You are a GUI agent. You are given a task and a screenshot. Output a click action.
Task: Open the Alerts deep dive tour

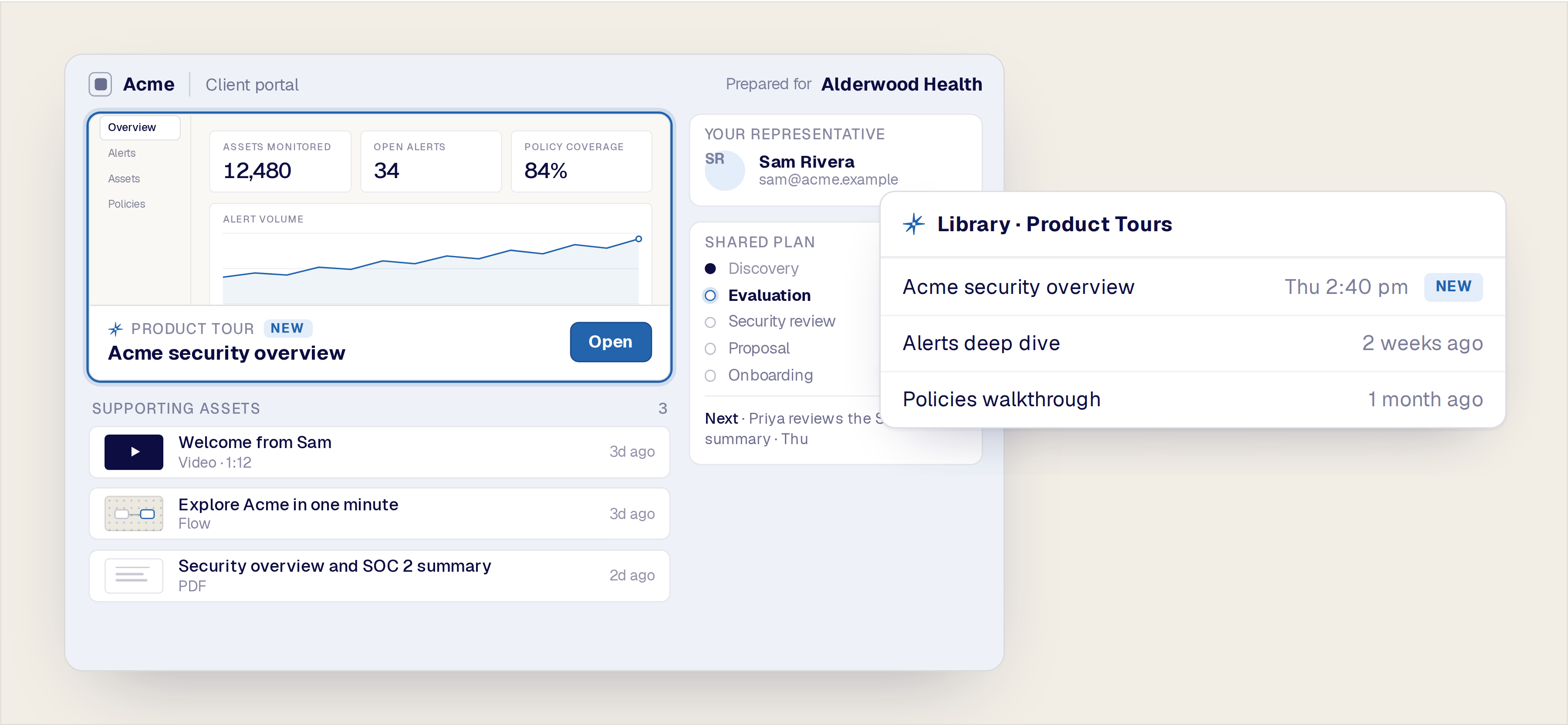tap(1193, 343)
